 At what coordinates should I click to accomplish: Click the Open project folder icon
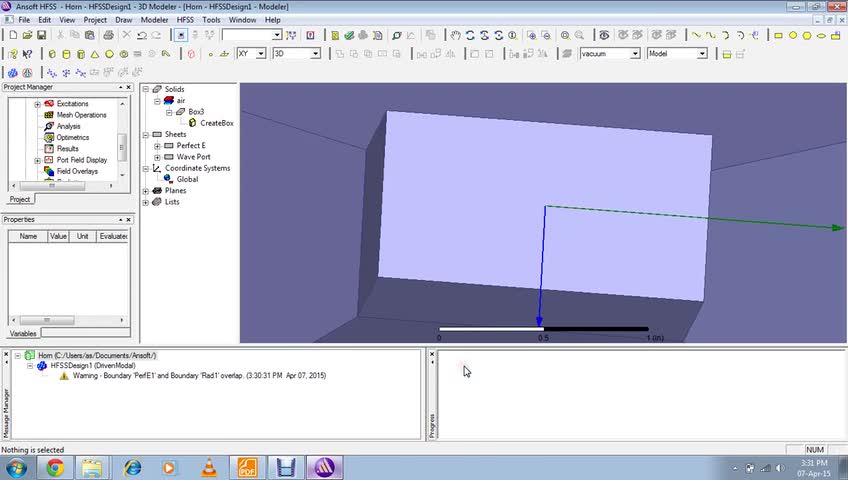tap(27, 35)
